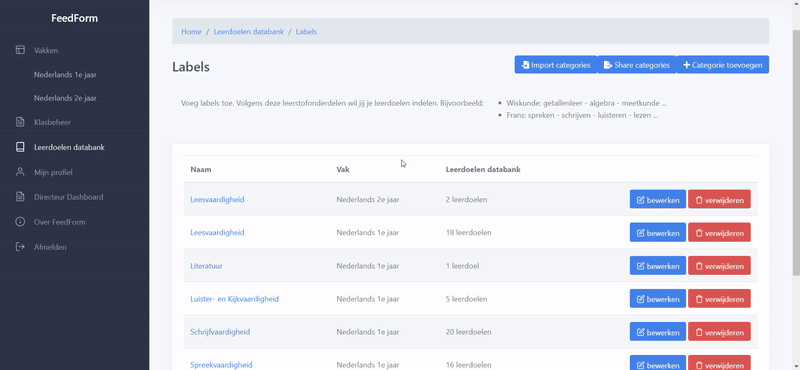Click the Directeur Dashboard document icon

pyautogui.click(x=20, y=196)
